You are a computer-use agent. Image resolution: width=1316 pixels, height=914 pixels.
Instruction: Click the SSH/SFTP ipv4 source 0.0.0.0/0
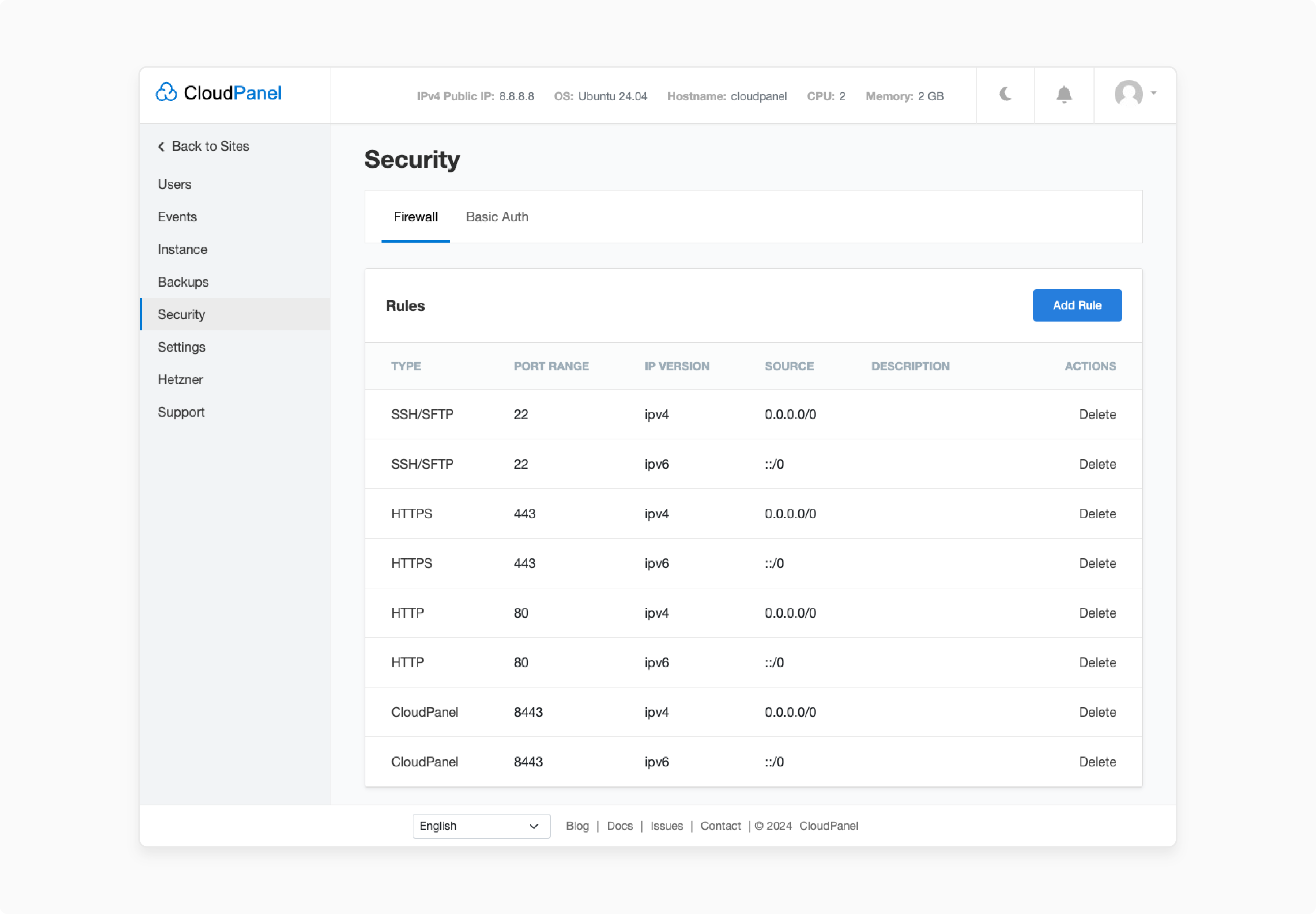tap(790, 415)
